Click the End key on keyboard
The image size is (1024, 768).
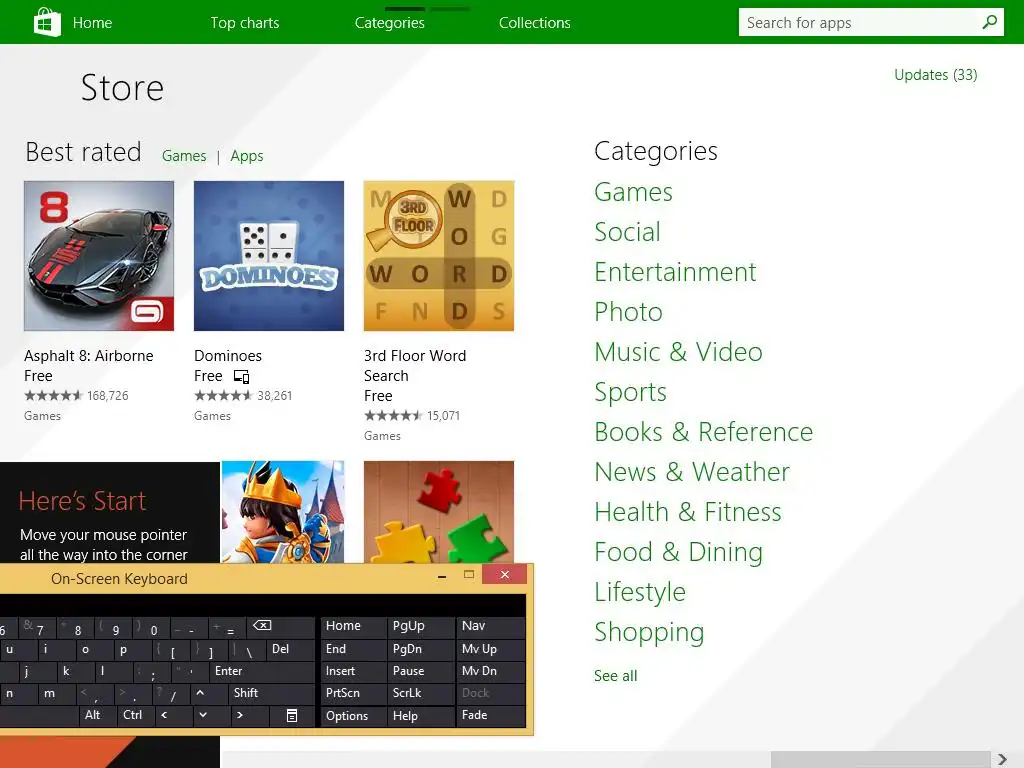(353, 648)
